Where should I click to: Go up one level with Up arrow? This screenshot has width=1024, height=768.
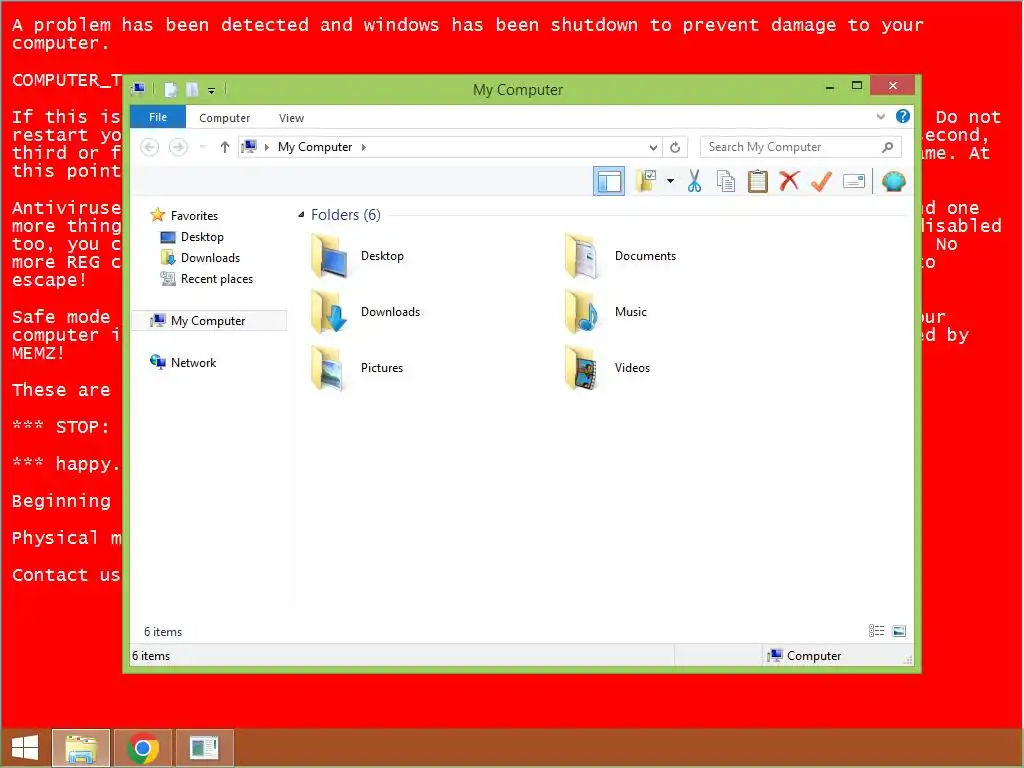tap(225, 147)
